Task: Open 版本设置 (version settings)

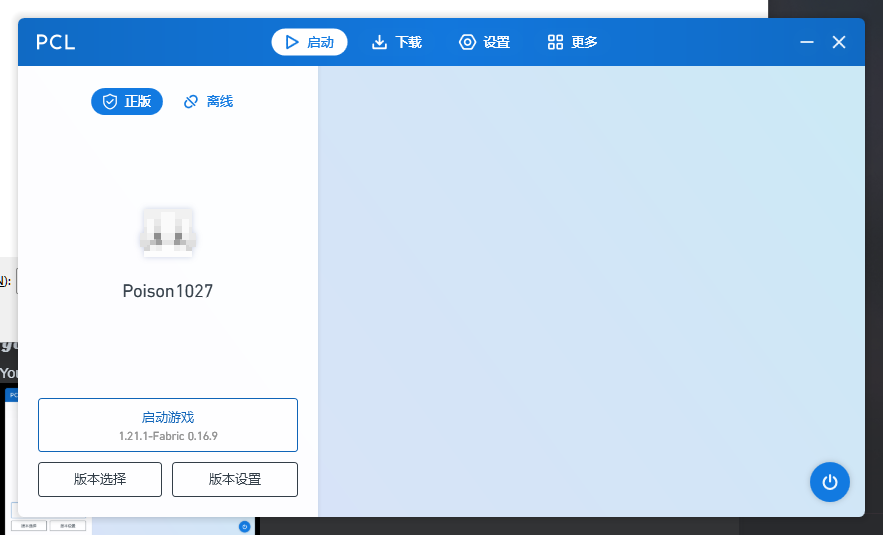Action: 235,479
